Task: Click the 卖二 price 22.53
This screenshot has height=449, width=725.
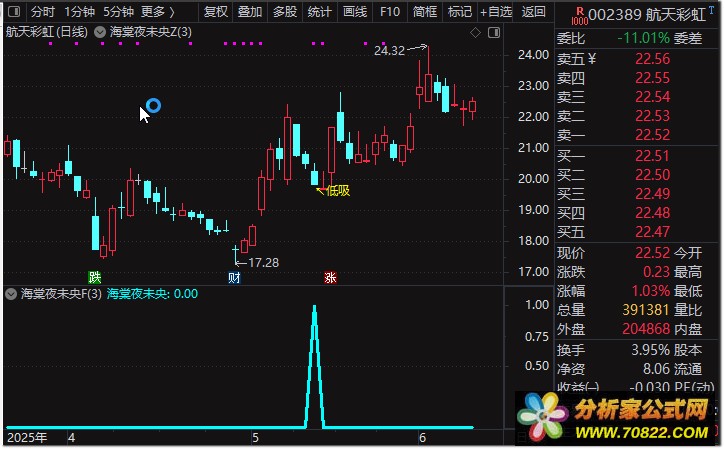Action: click(652, 116)
